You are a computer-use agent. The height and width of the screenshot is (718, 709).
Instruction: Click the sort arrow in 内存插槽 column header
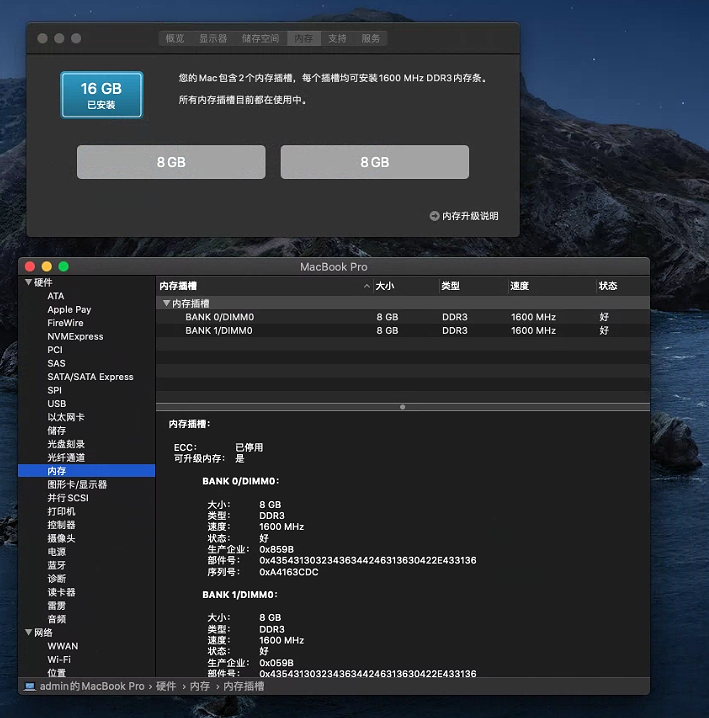[367, 286]
